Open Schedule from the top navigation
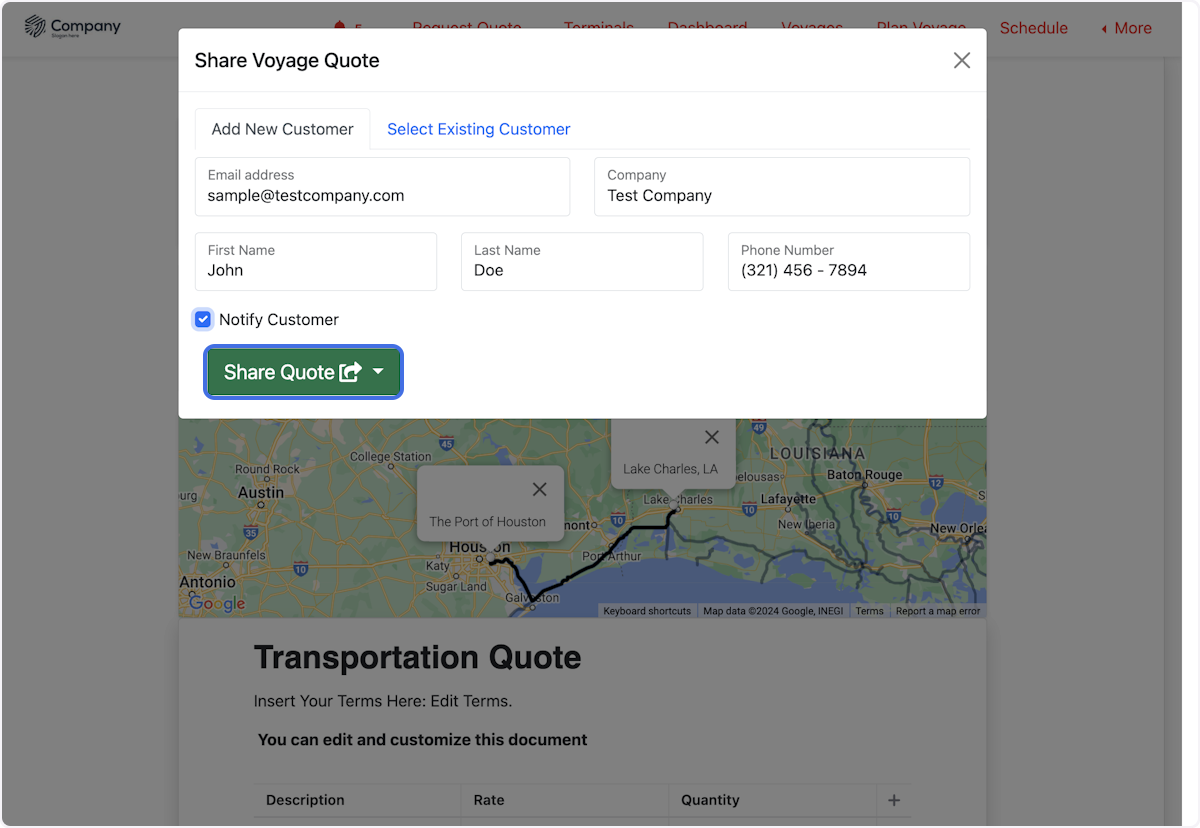The image size is (1200, 828). (x=1033, y=28)
